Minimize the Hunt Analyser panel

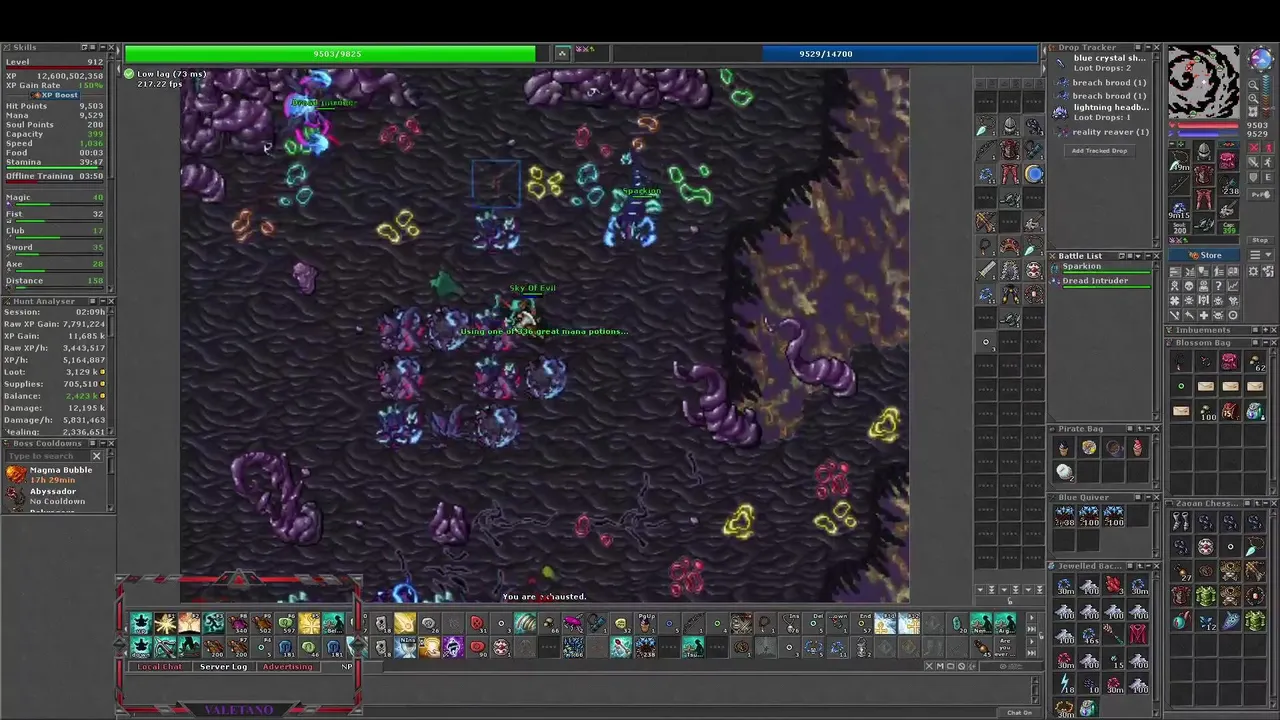(x=103, y=301)
